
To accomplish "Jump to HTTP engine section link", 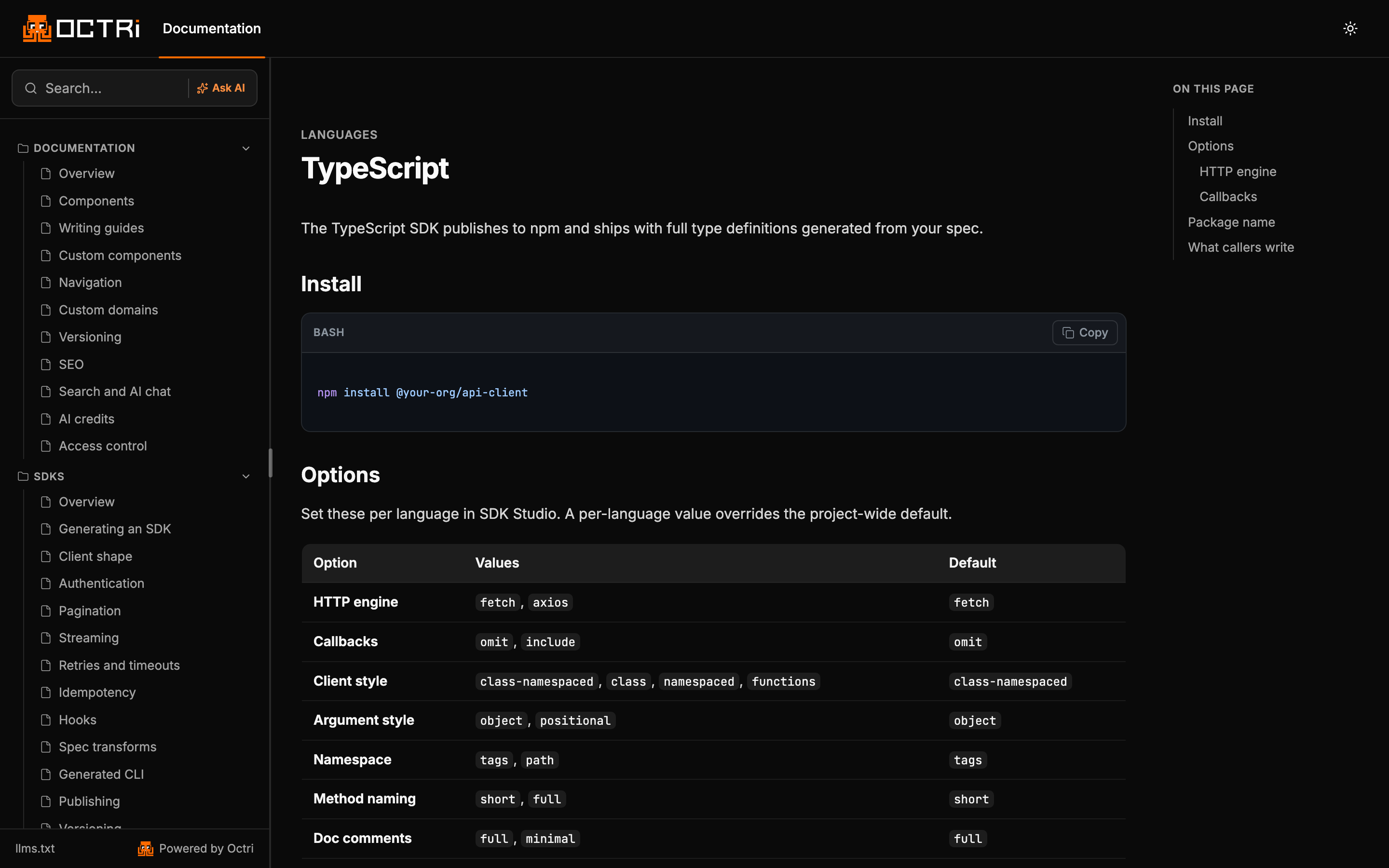I will tap(1238, 171).
